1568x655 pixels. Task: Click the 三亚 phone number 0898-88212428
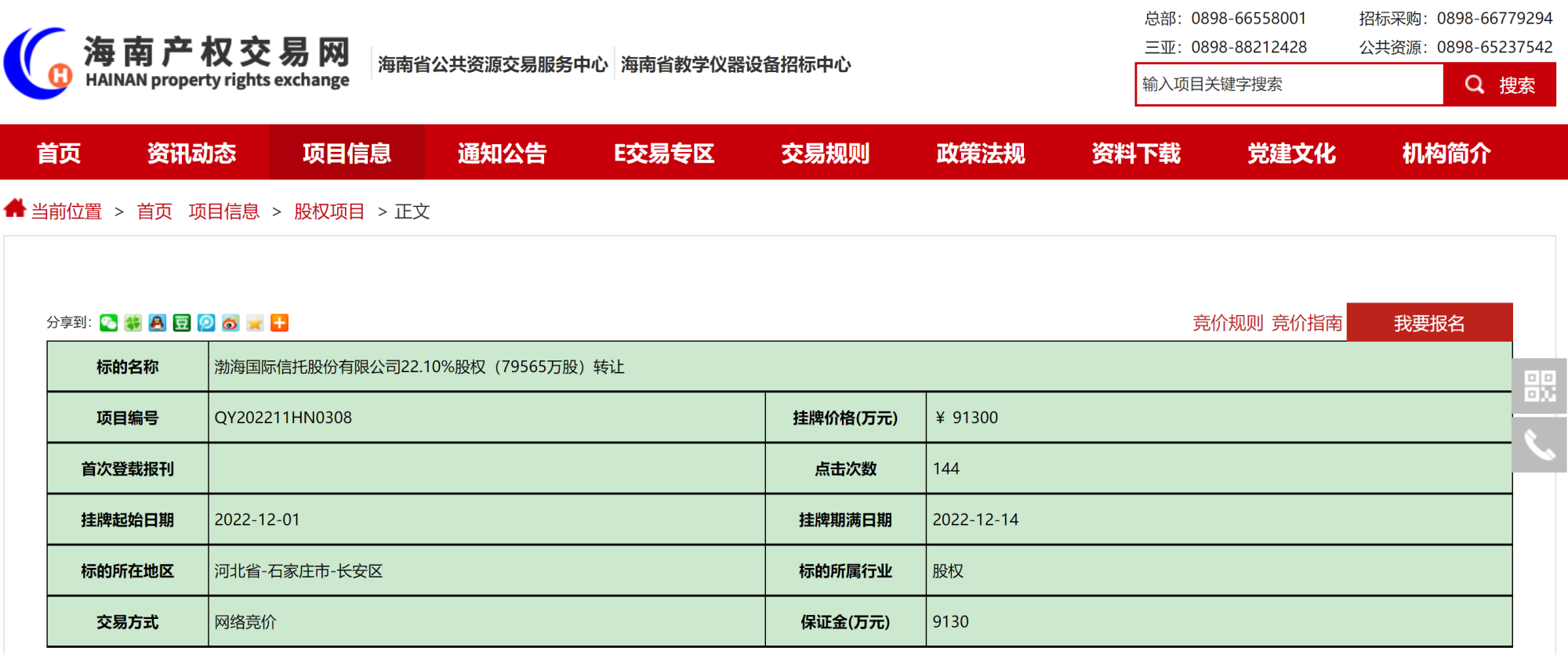click(1249, 47)
